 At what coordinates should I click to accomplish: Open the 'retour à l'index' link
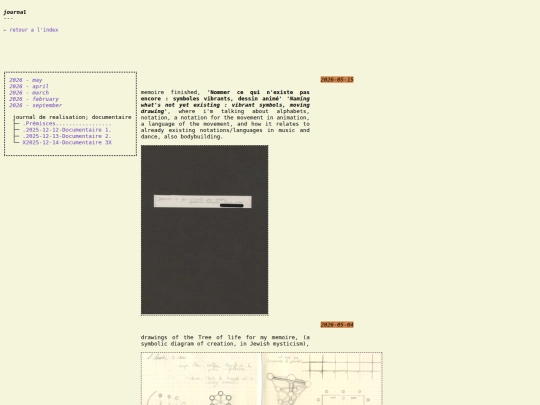click(31, 30)
